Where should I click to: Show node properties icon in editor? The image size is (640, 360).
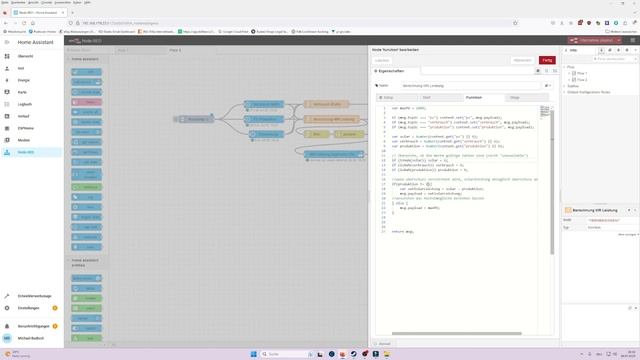click(538, 71)
